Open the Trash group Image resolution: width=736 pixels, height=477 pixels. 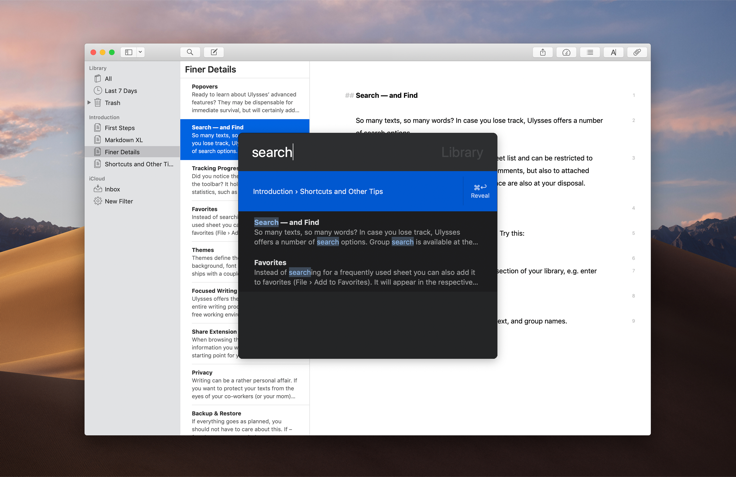(x=132, y=103)
